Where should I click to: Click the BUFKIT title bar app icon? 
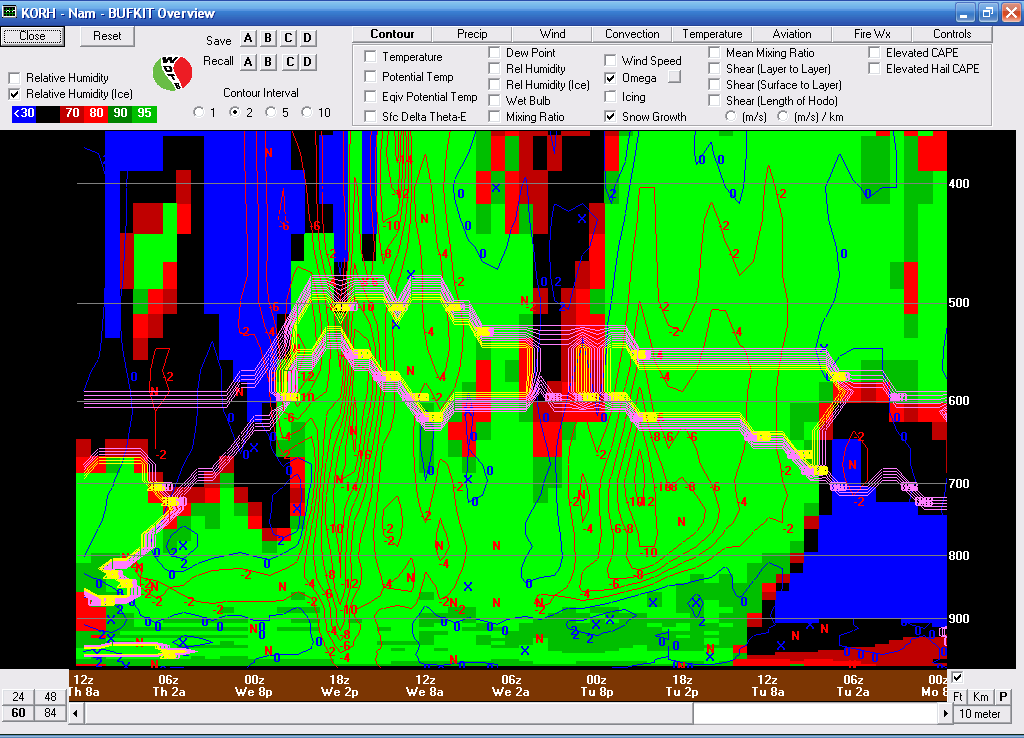click(9, 12)
